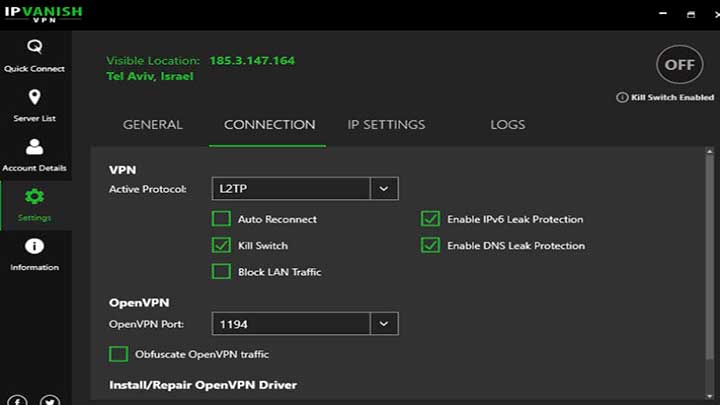Expand the Active Protocol dropdown arrow
The height and width of the screenshot is (405, 720).
[x=384, y=188]
